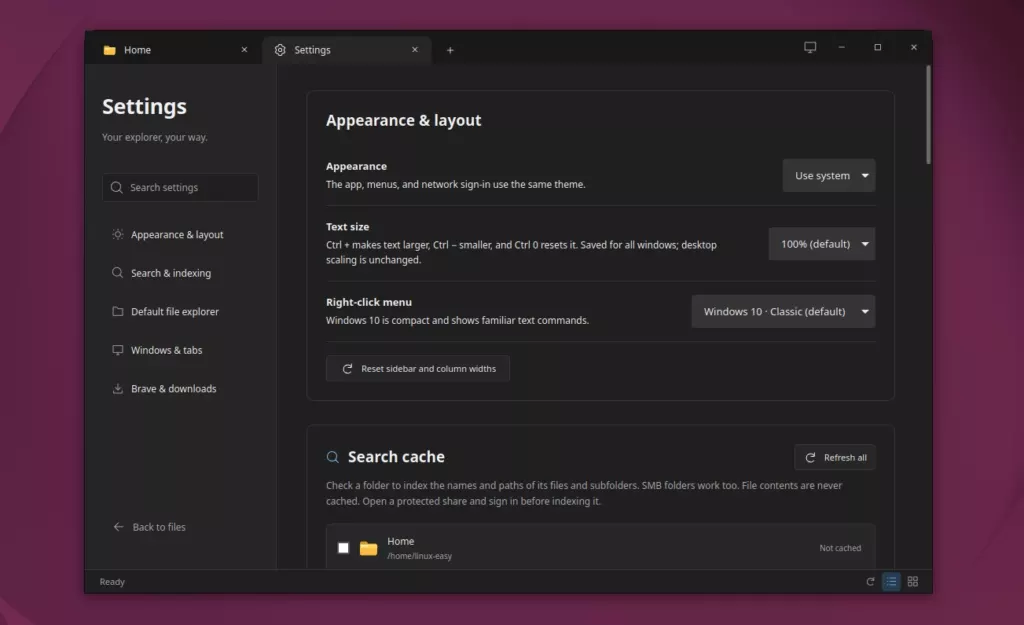The width and height of the screenshot is (1024, 625).
Task: Click the /home/linux-easy path text
Action: (419, 556)
